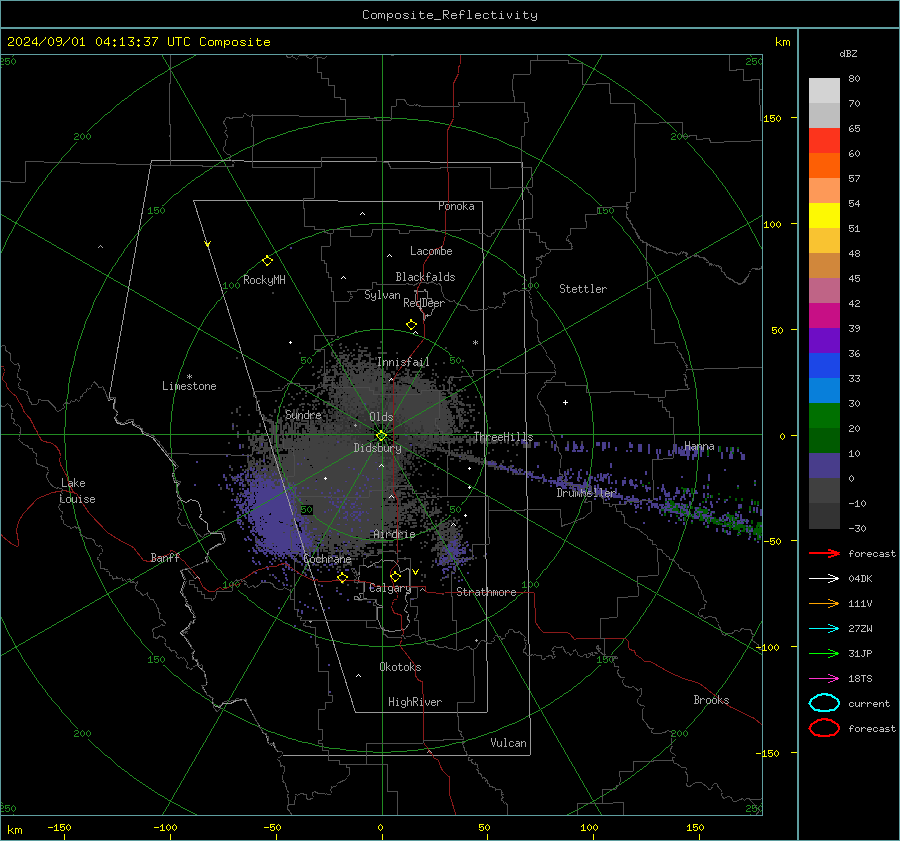Click the white 04DK arrow in legend

click(824, 578)
